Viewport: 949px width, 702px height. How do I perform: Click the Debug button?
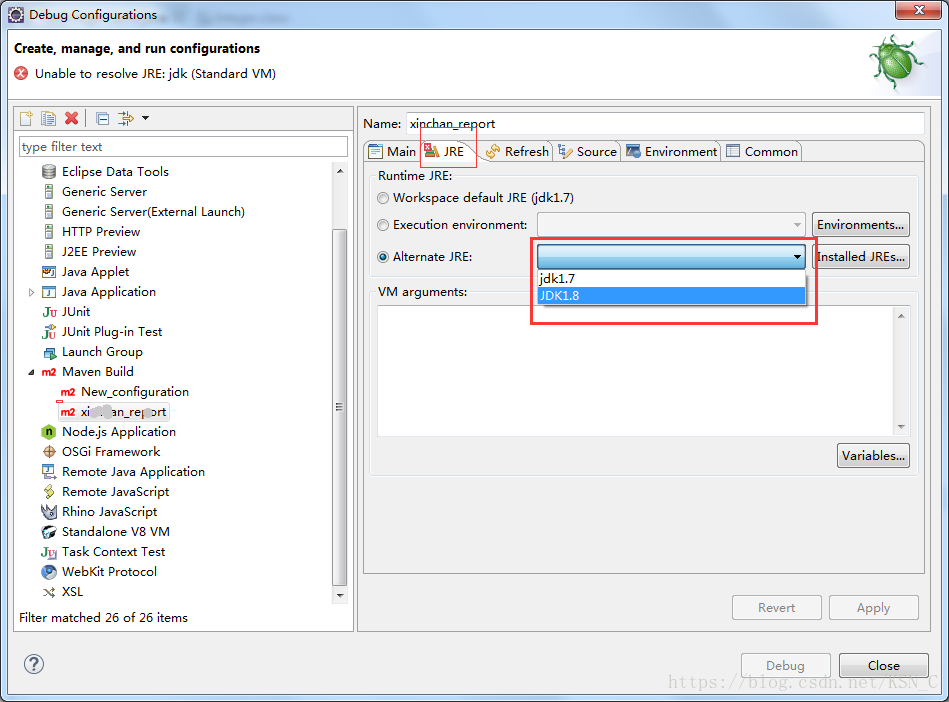pos(786,666)
